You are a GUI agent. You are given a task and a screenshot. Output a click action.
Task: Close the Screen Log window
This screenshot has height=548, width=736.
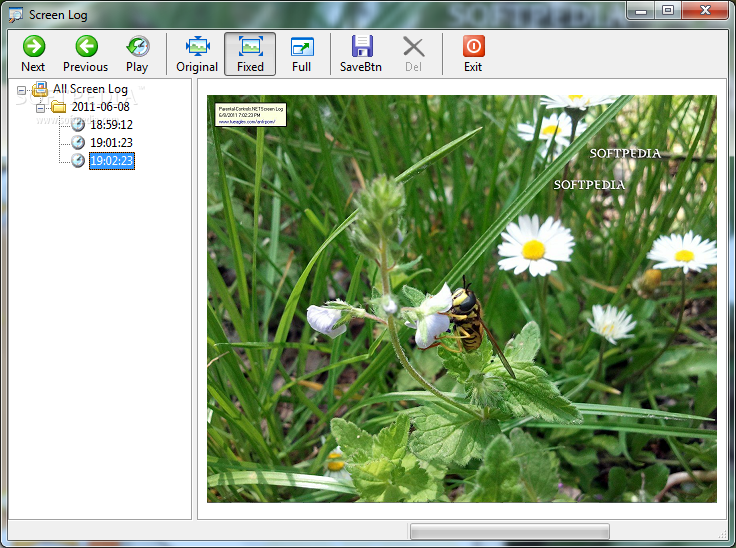point(705,11)
